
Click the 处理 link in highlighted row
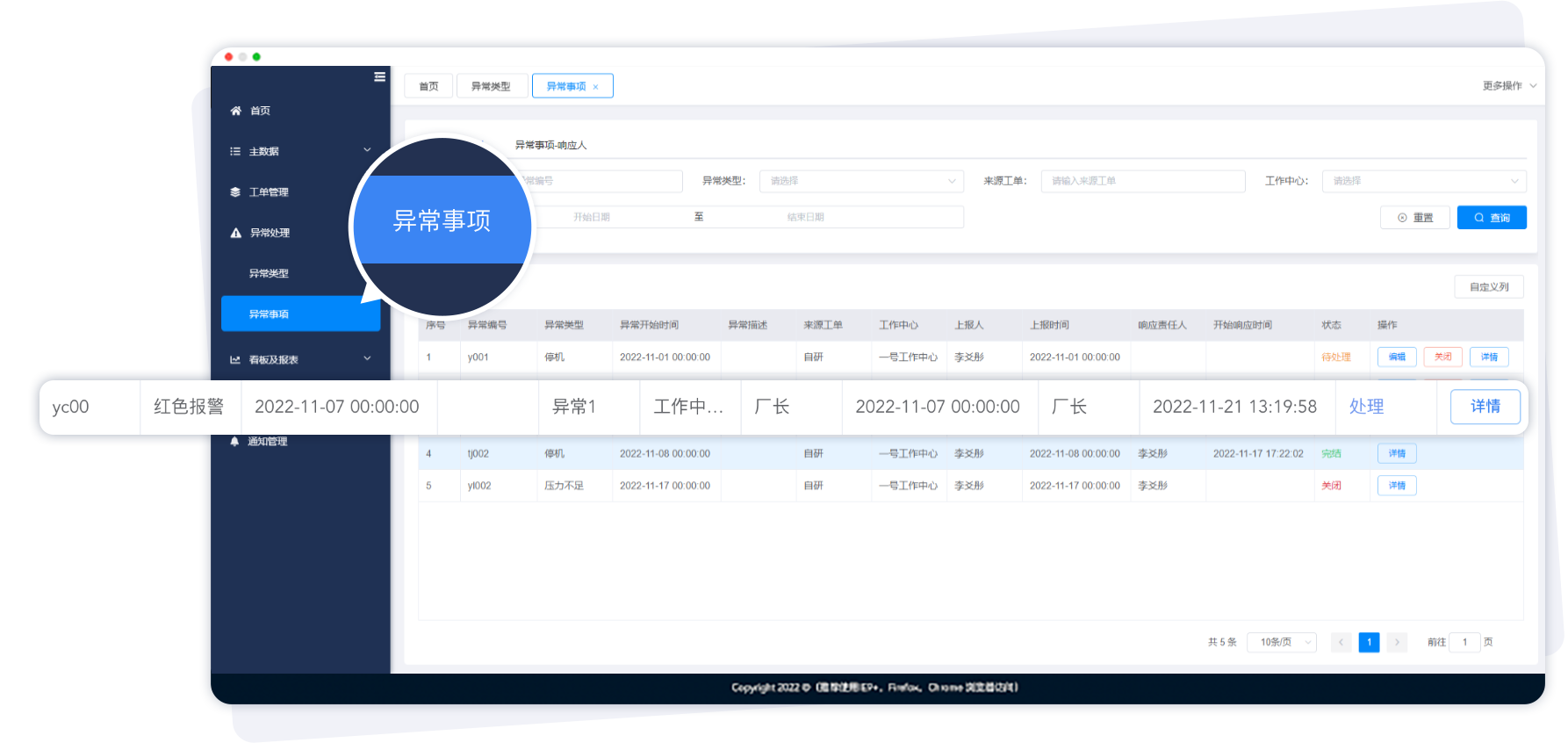pyautogui.click(x=1366, y=406)
